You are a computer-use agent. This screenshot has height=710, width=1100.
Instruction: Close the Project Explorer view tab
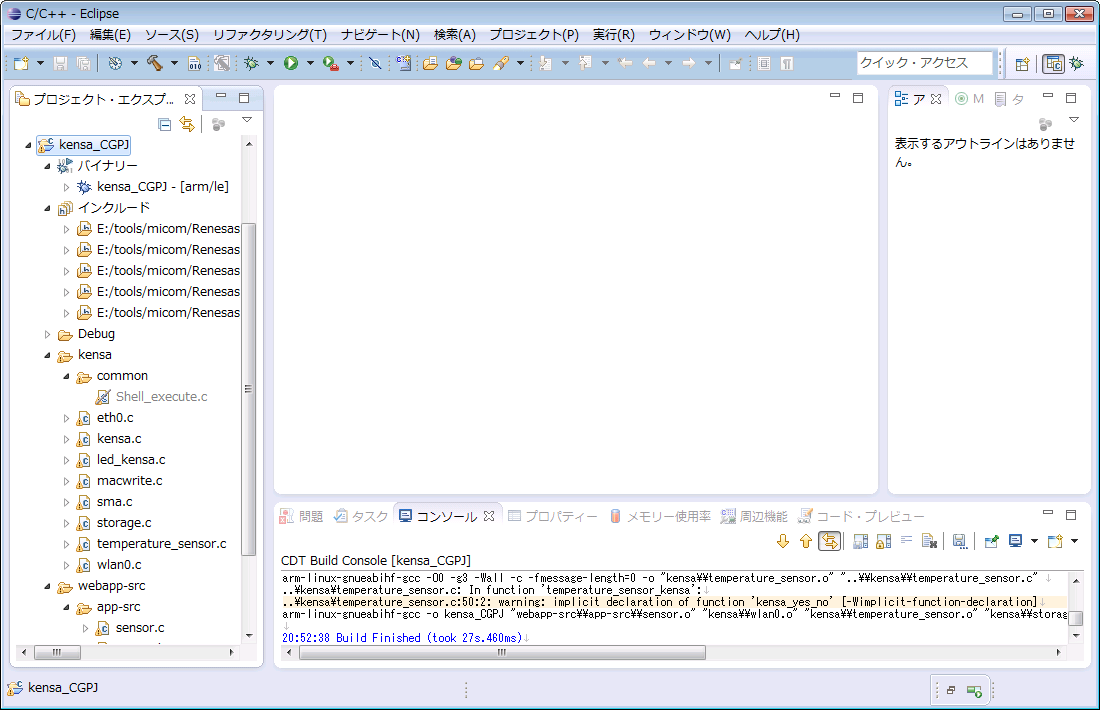[x=189, y=99]
